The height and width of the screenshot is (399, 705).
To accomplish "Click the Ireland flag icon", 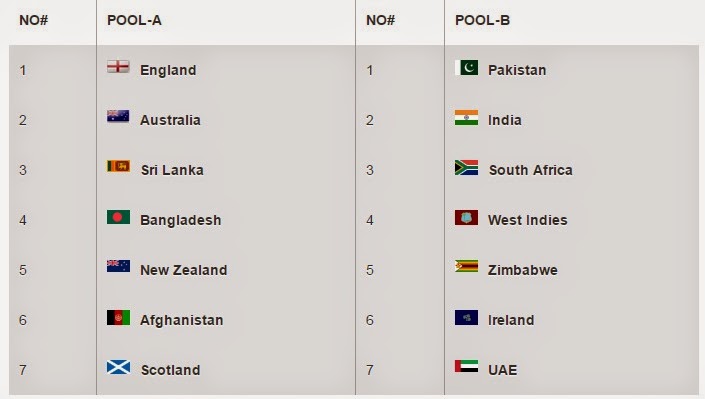I will point(466,318).
